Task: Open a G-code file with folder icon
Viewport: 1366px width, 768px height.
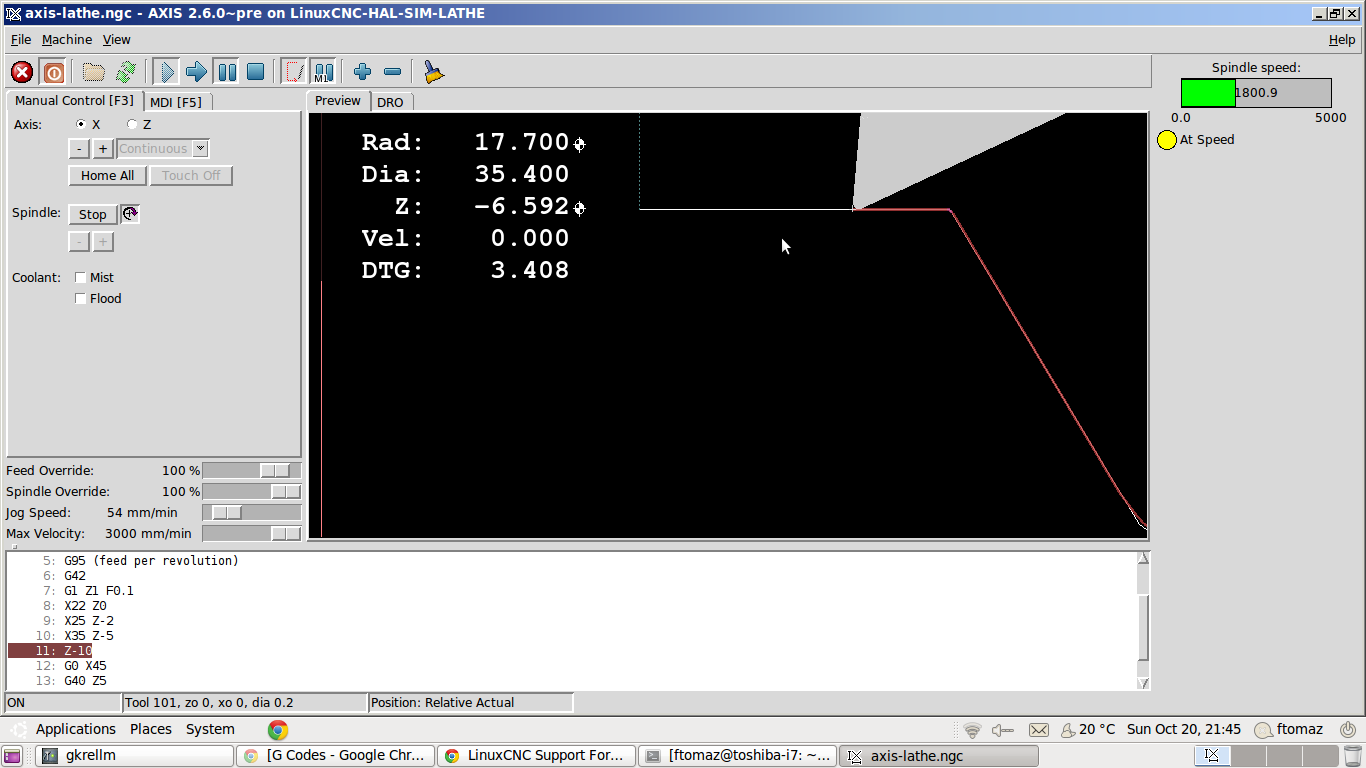Action: (x=94, y=72)
